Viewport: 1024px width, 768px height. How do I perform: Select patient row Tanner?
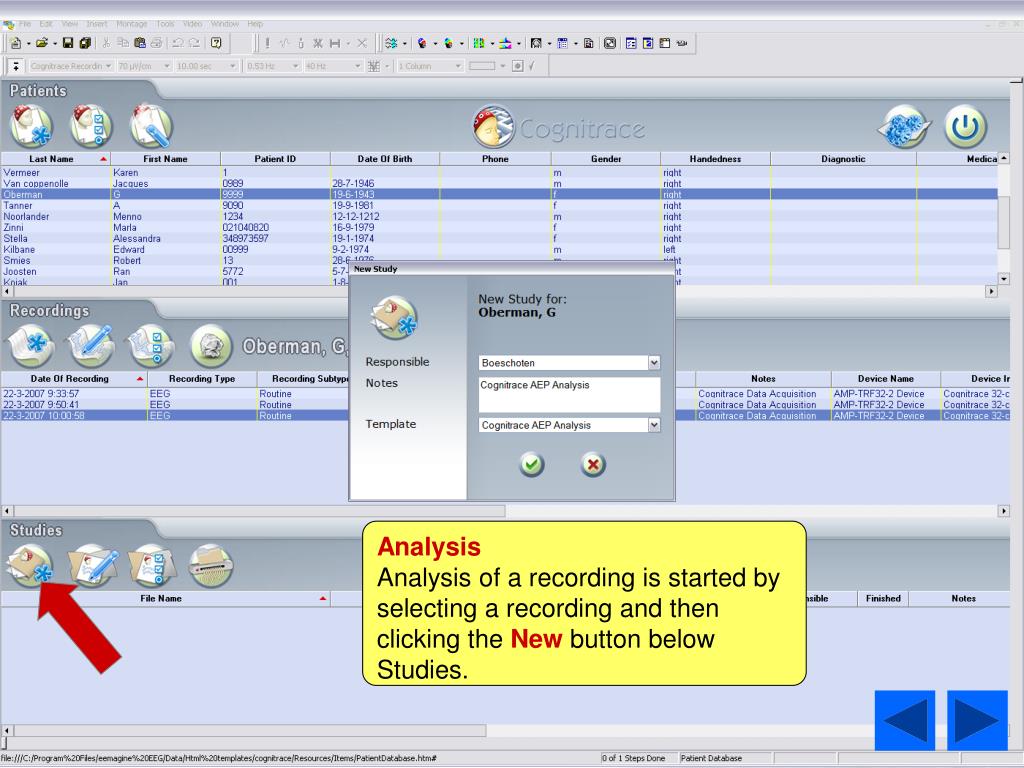pyautogui.click(x=499, y=206)
